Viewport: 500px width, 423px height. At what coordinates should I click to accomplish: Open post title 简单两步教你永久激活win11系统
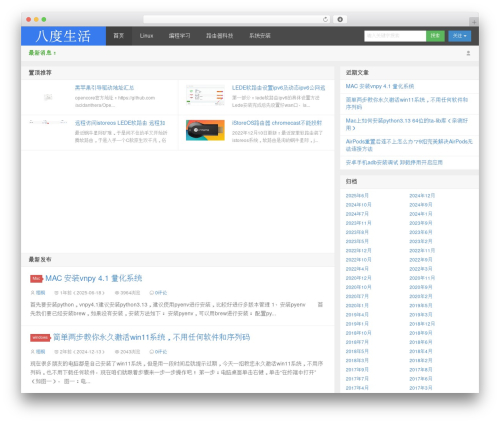click(x=151, y=337)
